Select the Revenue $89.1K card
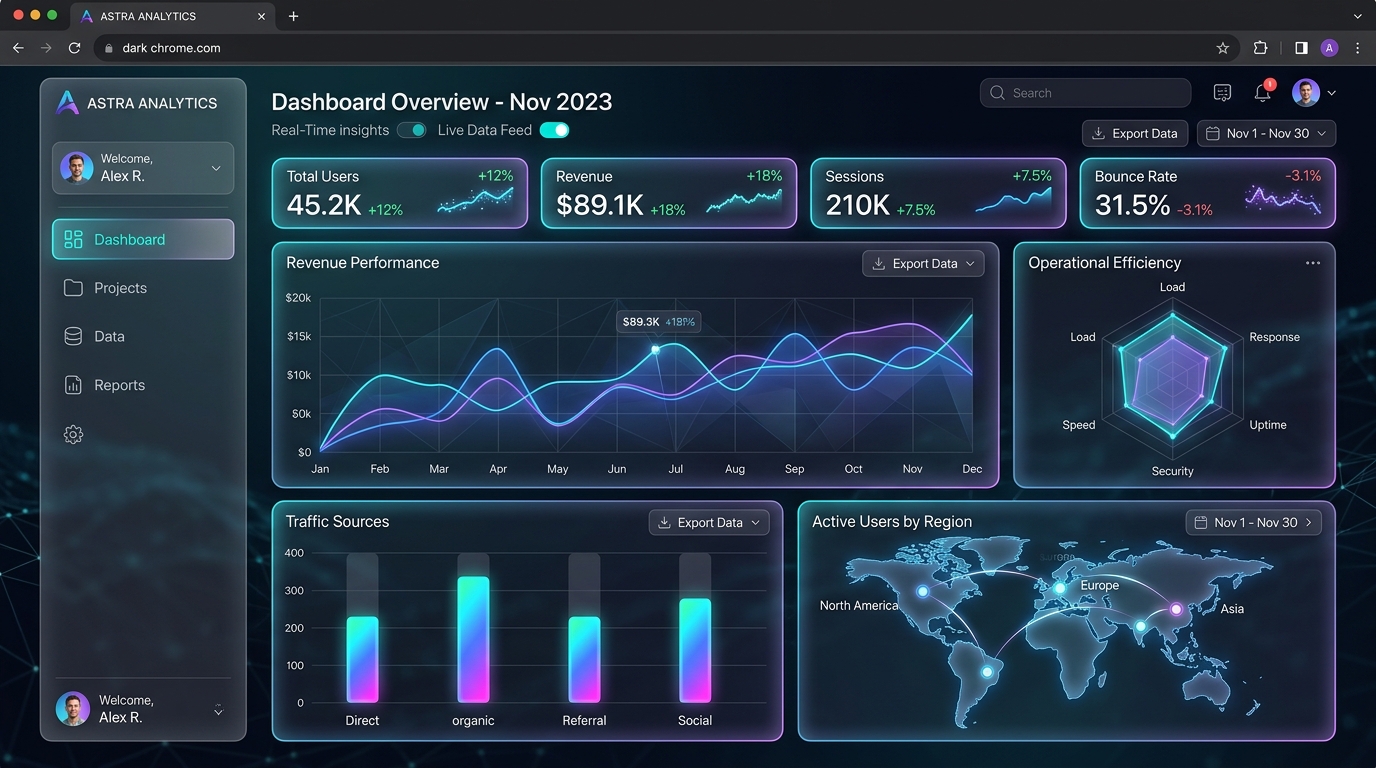 [x=669, y=193]
